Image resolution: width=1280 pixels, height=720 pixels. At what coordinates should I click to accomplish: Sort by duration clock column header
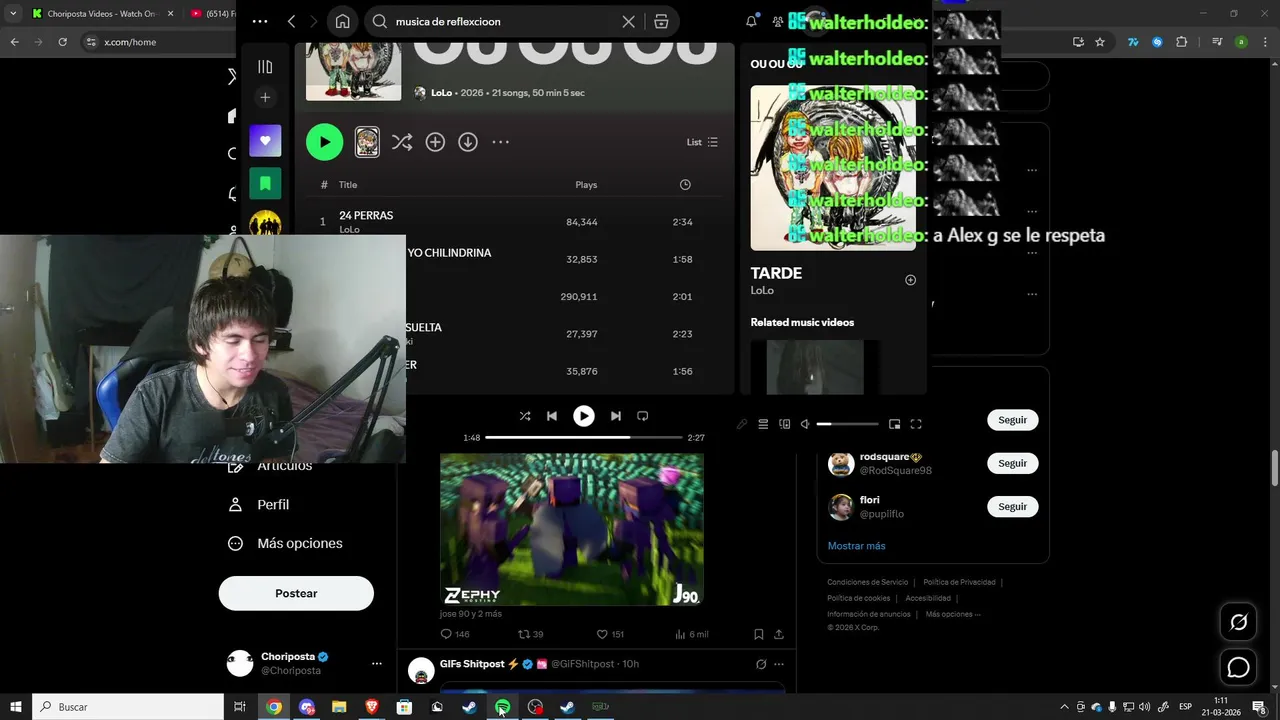pyautogui.click(x=685, y=185)
